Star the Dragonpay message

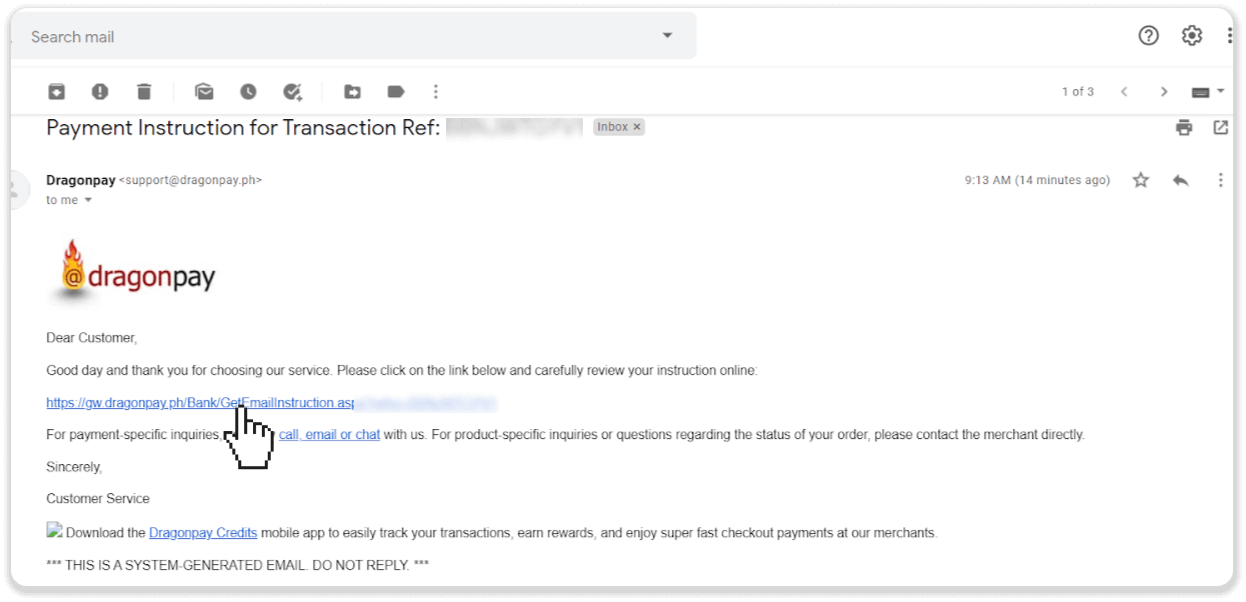pyautogui.click(x=1140, y=180)
